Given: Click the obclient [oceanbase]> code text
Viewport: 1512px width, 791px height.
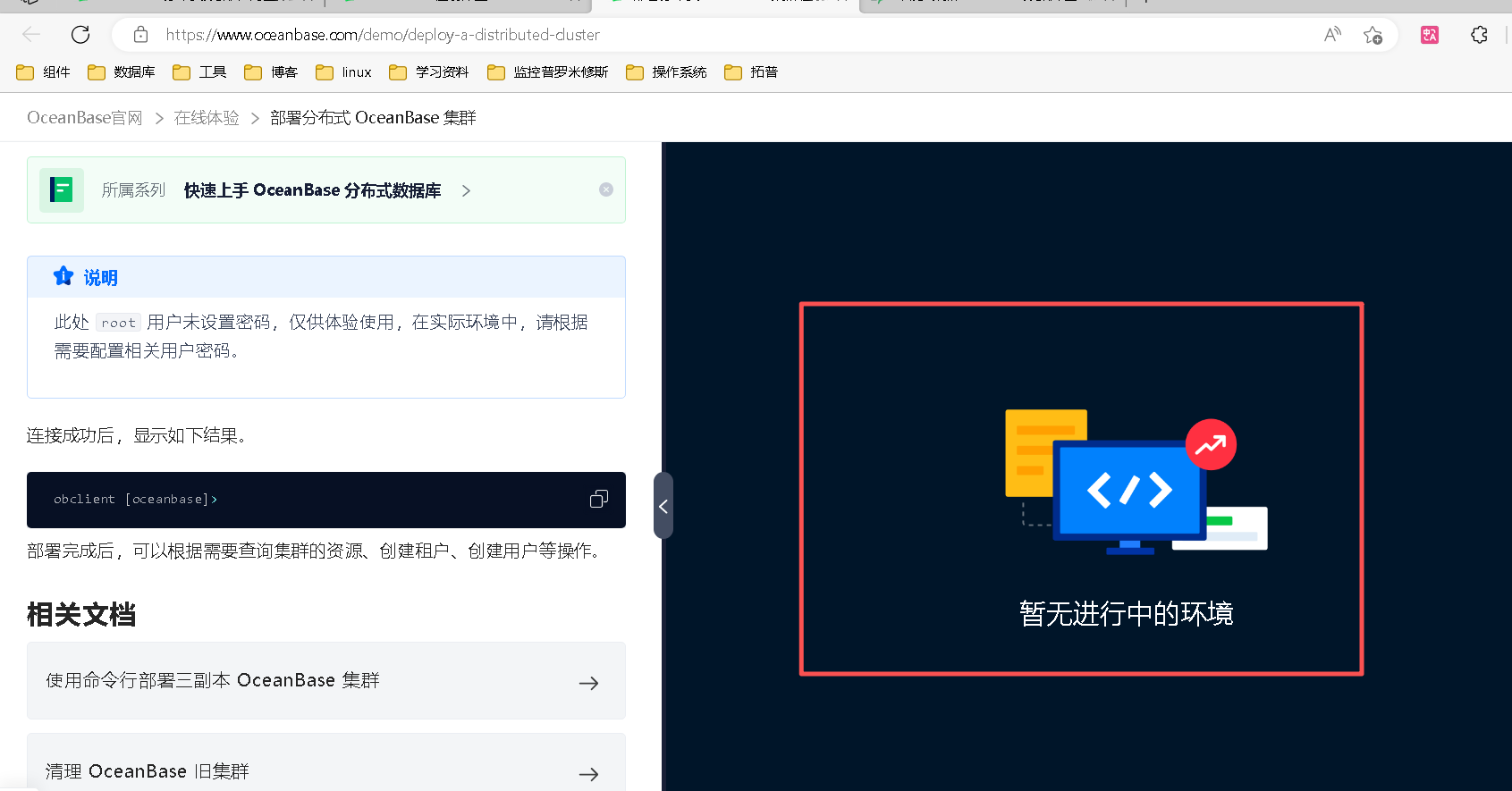Looking at the screenshot, I should click(135, 500).
